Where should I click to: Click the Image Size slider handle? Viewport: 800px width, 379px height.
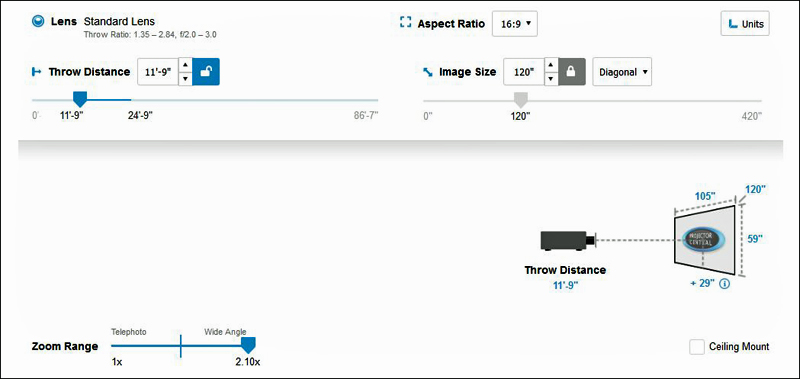tap(520, 99)
